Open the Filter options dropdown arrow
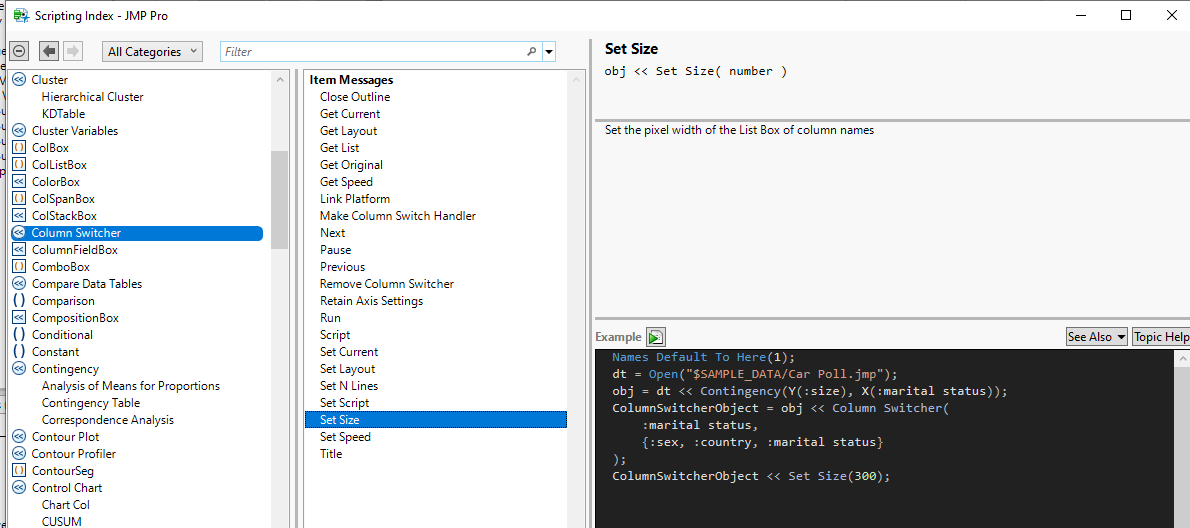 coord(549,51)
